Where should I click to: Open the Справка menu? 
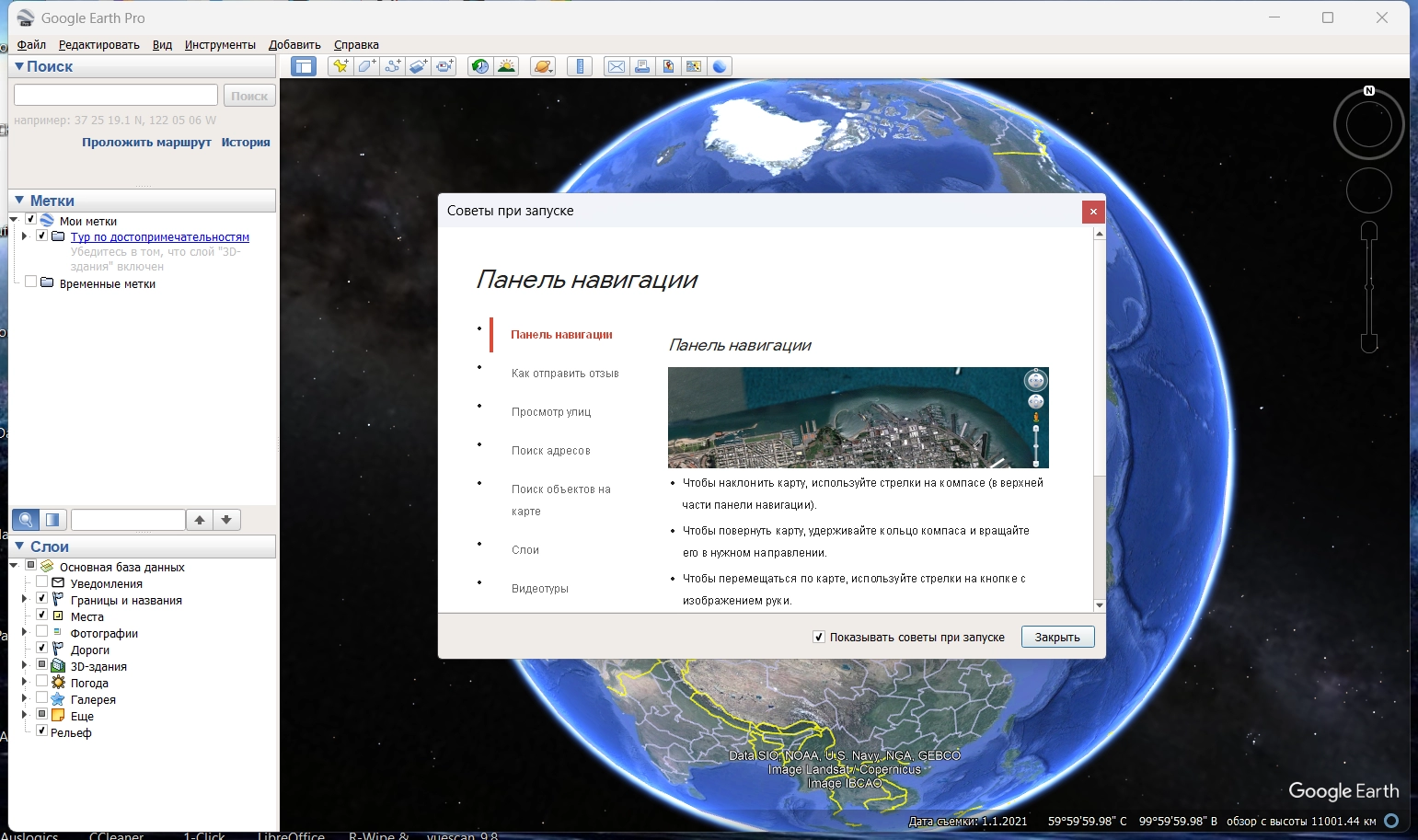coord(356,44)
